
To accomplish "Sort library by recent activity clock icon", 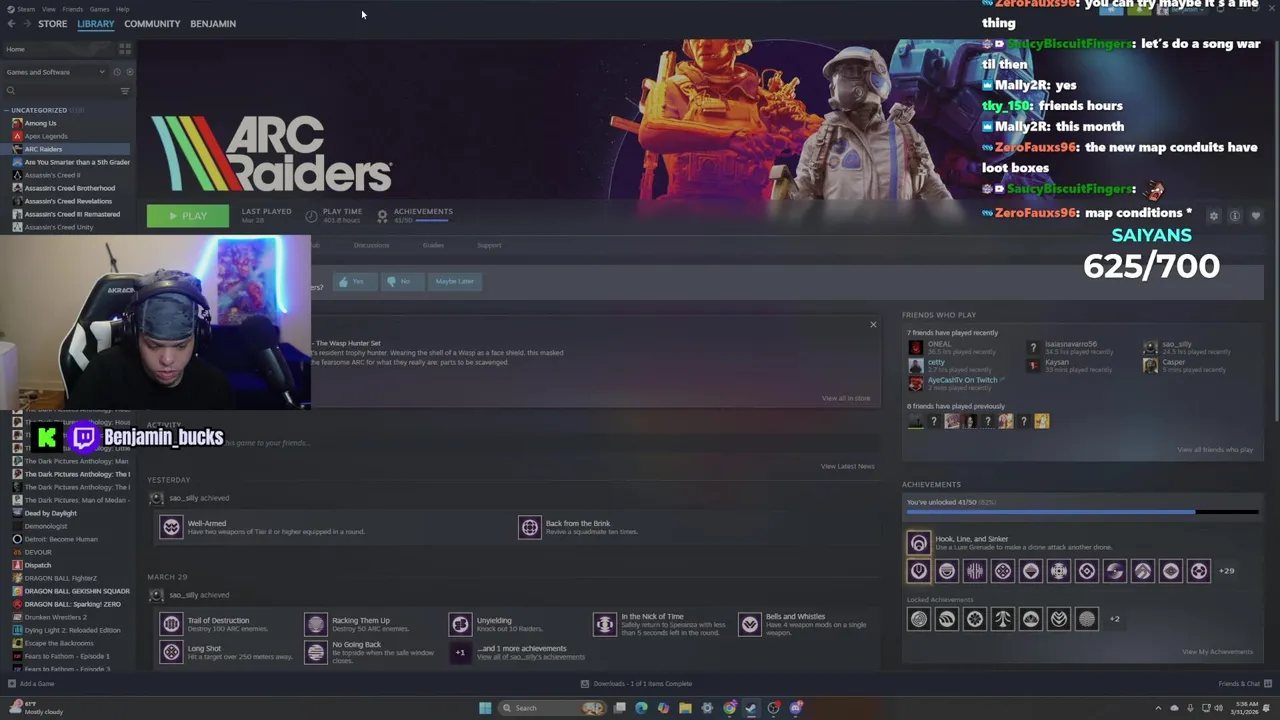I will pyautogui.click(x=116, y=72).
